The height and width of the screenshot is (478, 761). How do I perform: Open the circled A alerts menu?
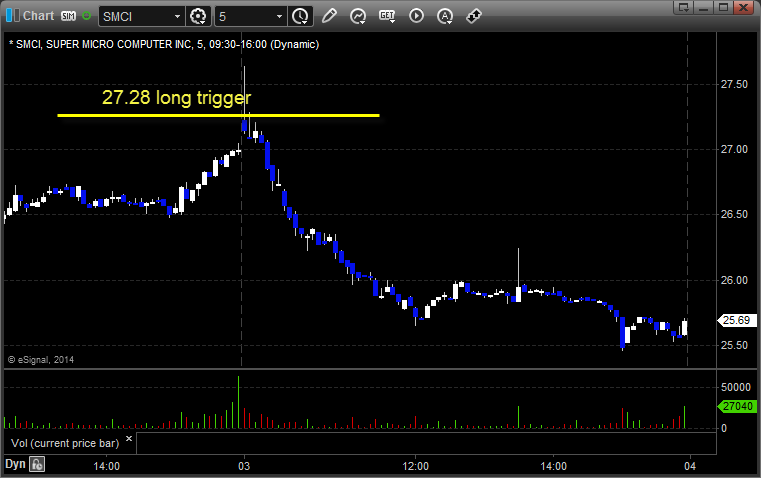point(445,16)
